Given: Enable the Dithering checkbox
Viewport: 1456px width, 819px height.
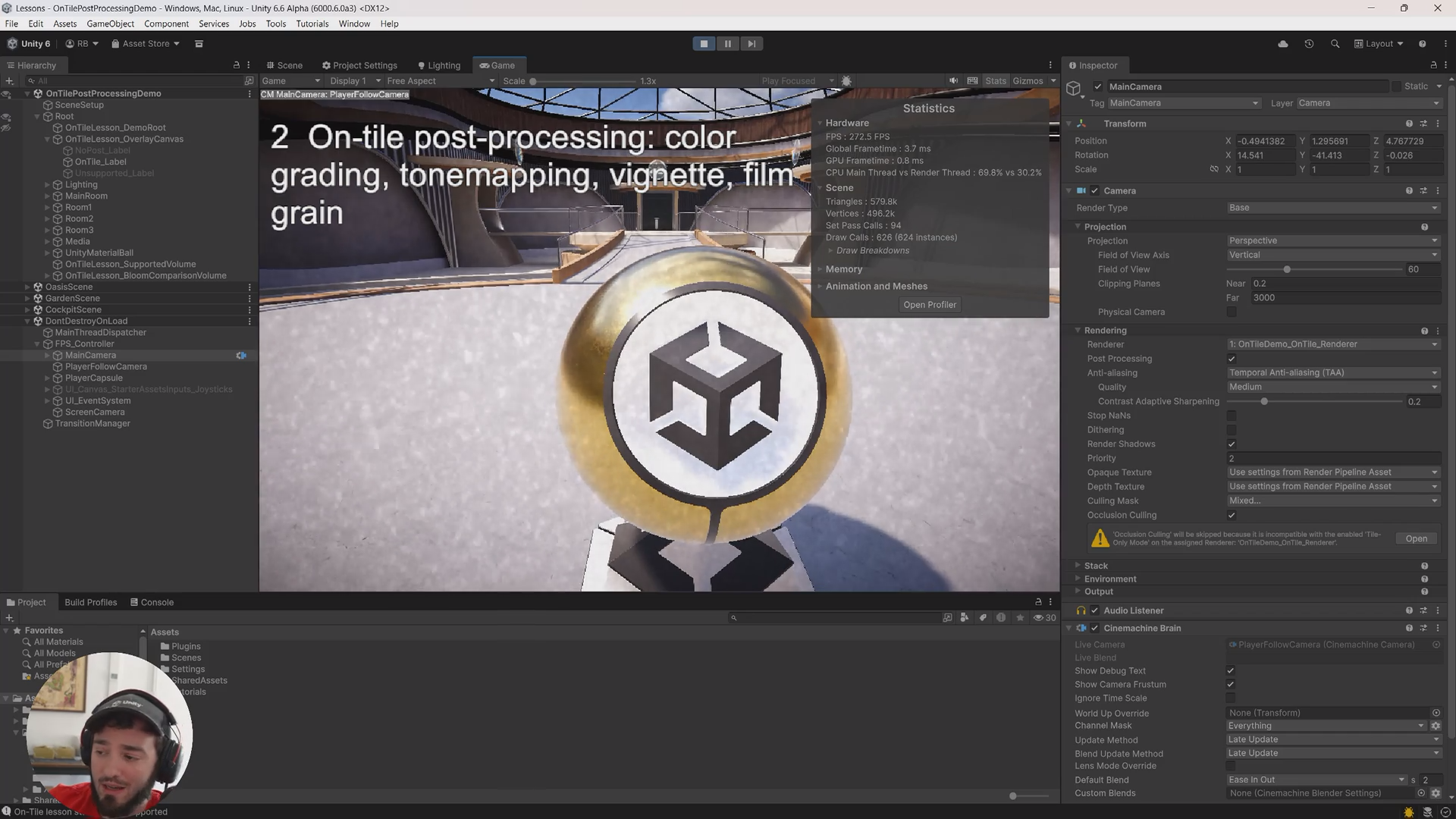Looking at the screenshot, I should tap(1232, 430).
